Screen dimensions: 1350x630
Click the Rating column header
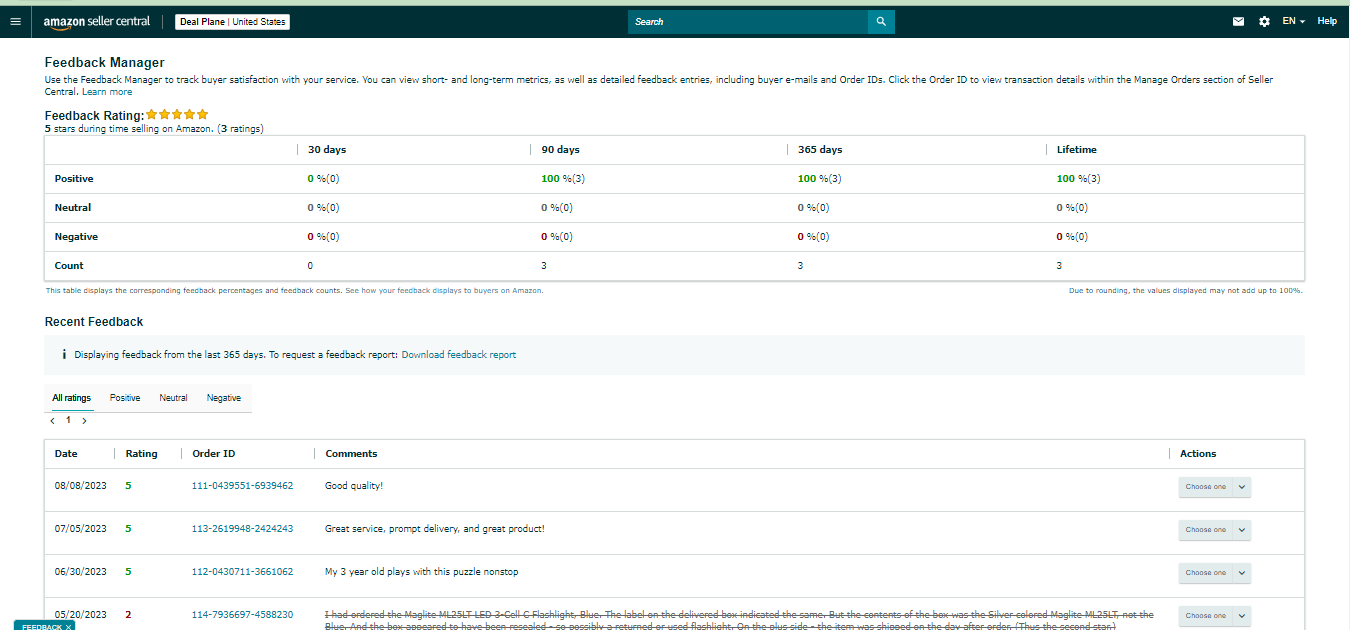[141, 454]
